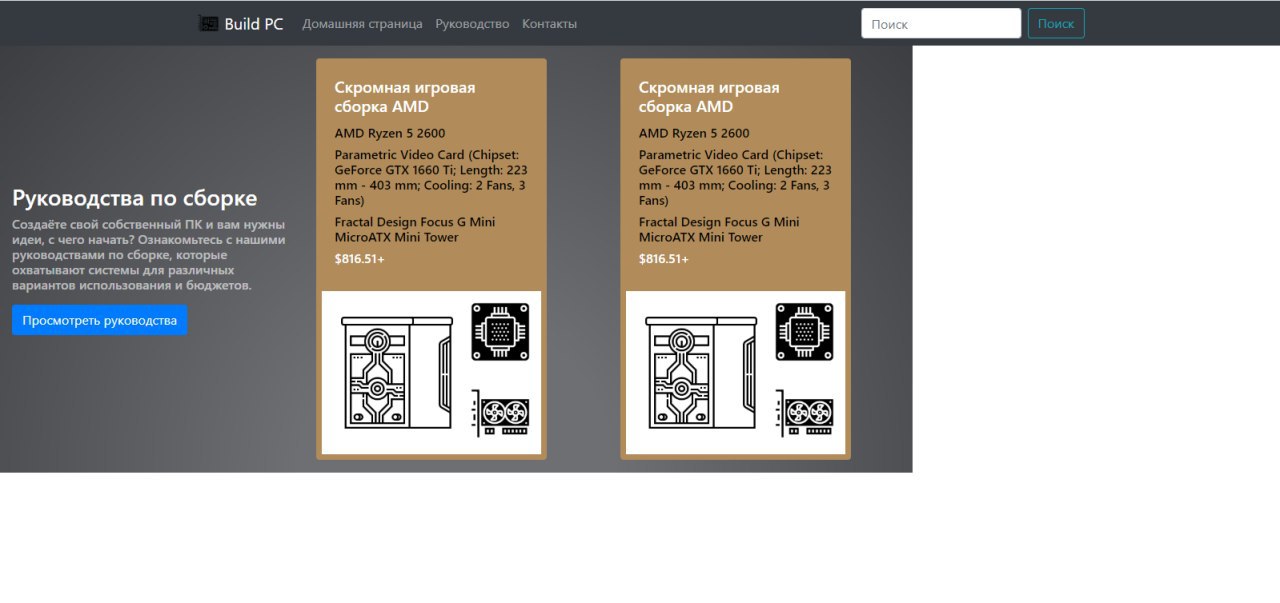The image size is (1280, 603).
Task: Click Fractal Design Focus G Mini in second card
Action: pos(719,229)
